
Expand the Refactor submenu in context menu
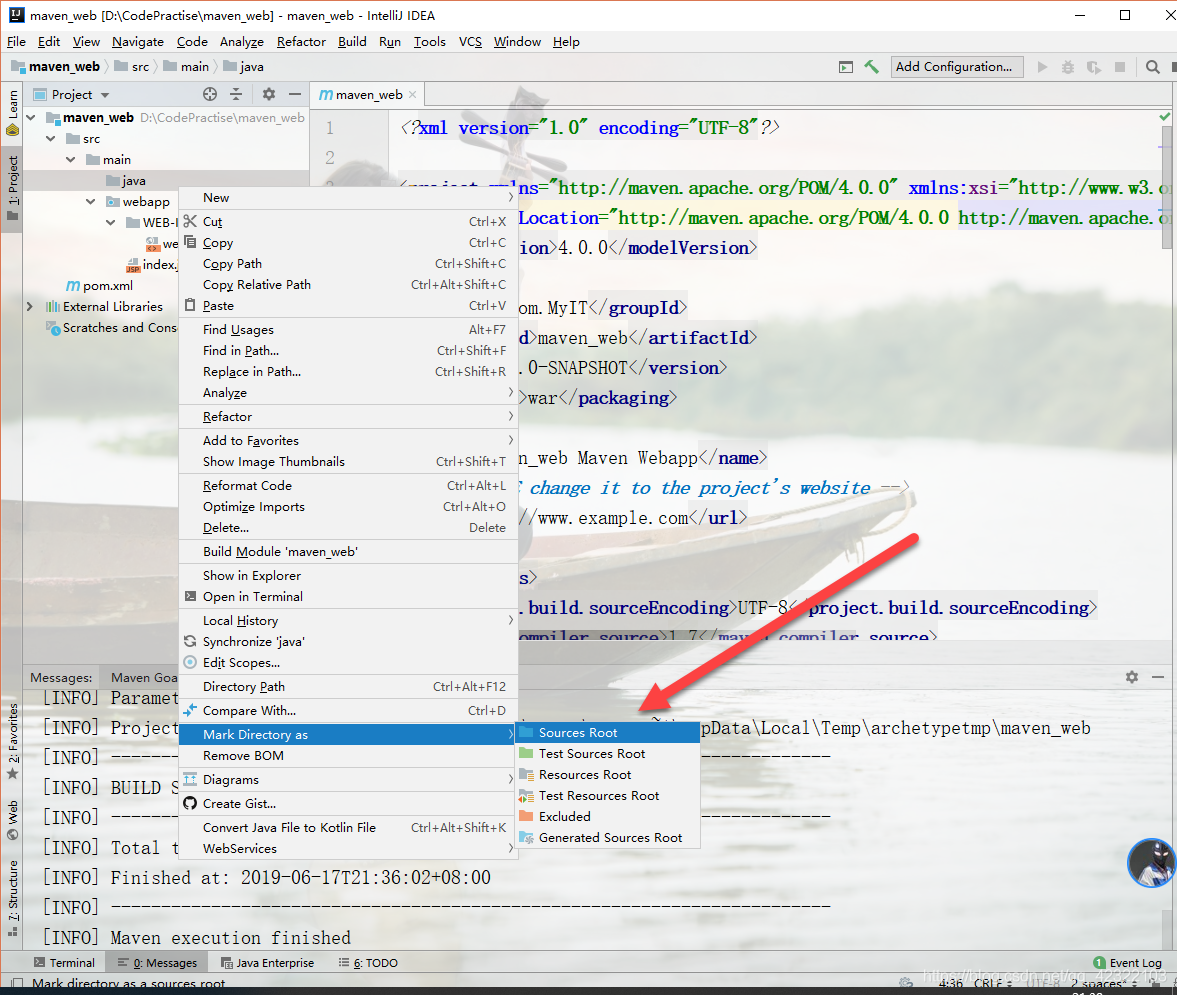[x=348, y=416]
